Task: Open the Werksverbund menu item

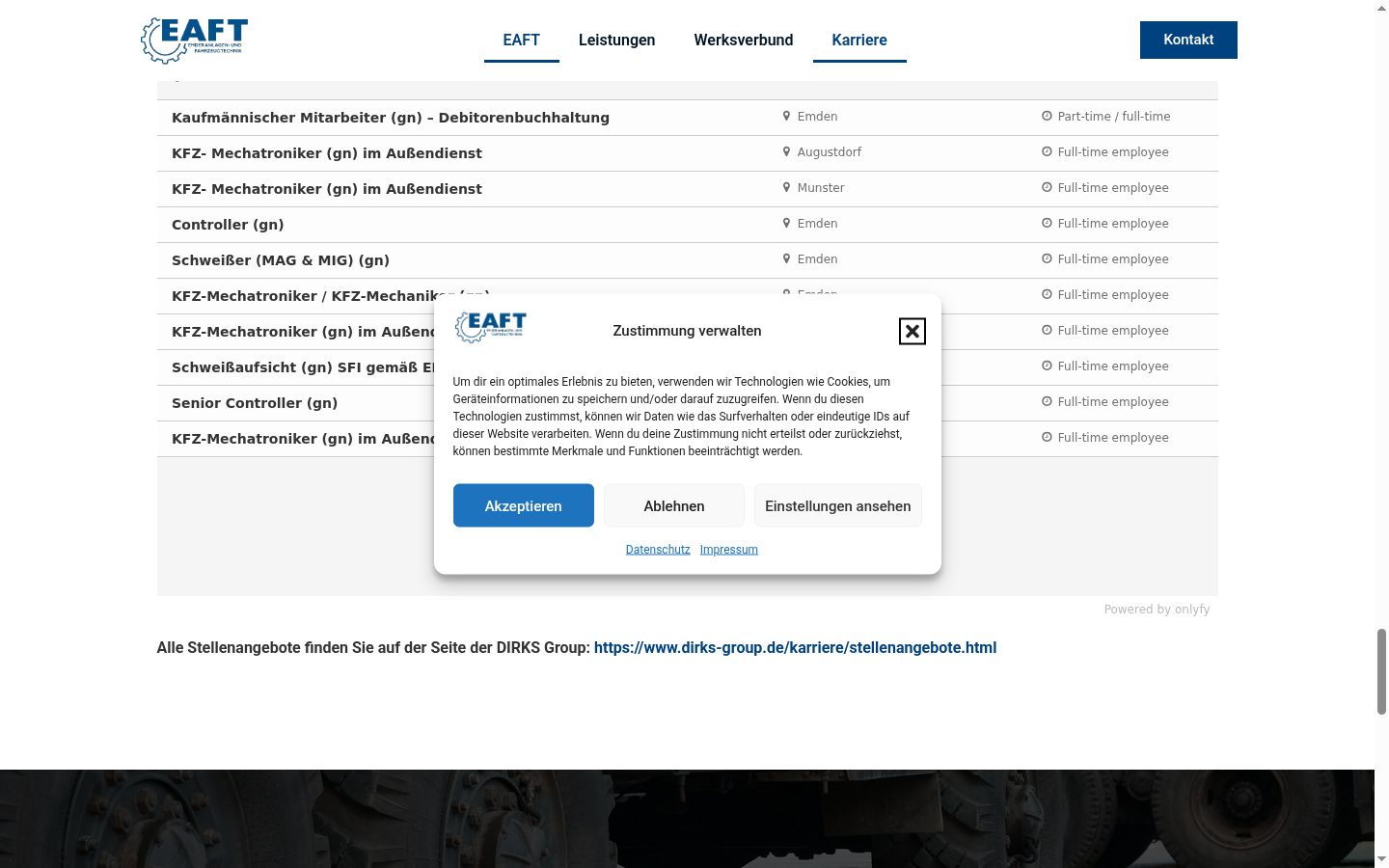Action: click(744, 40)
